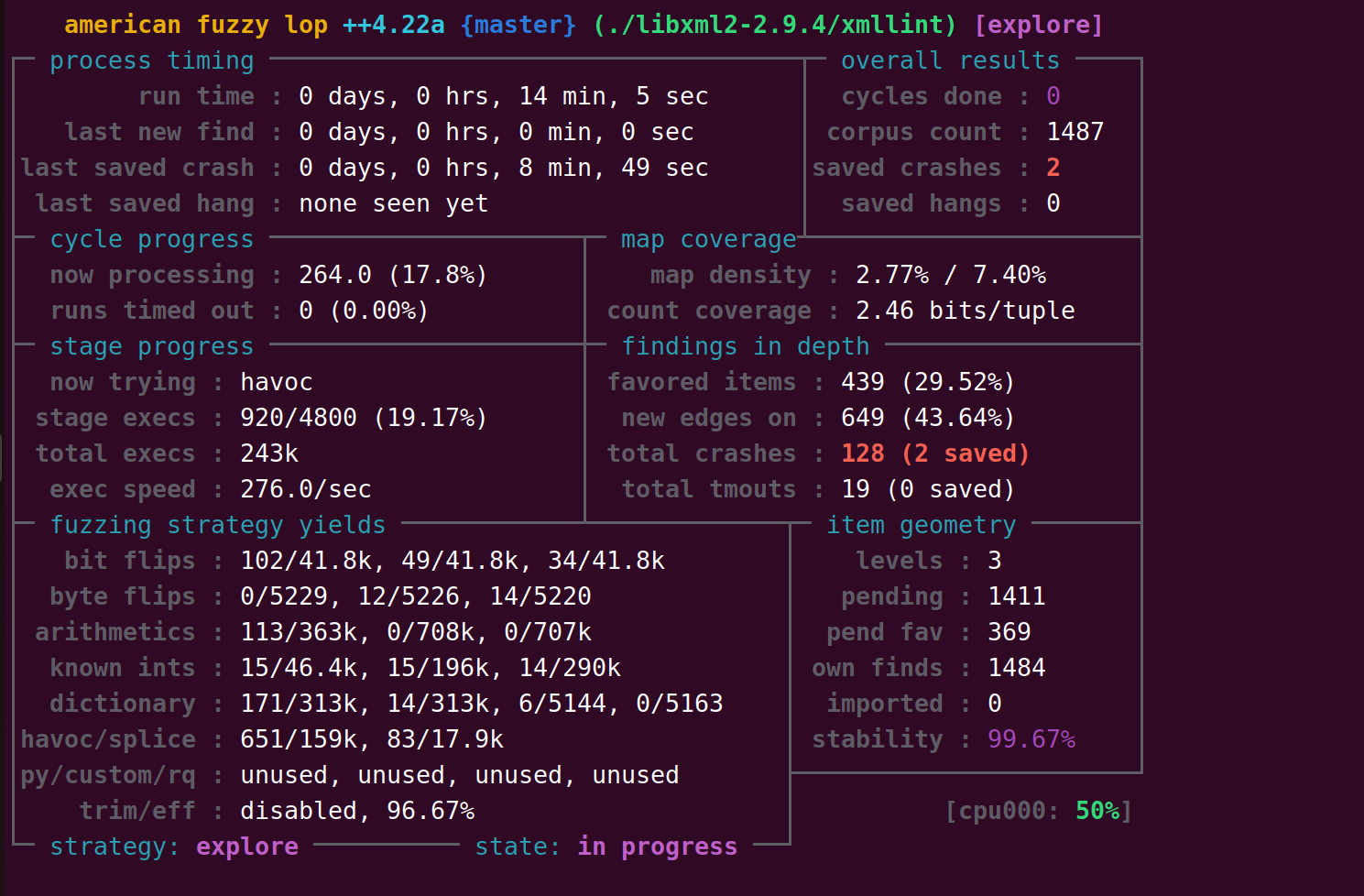
Task: Click the pend fav value '369'
Action: [1009, 632]
